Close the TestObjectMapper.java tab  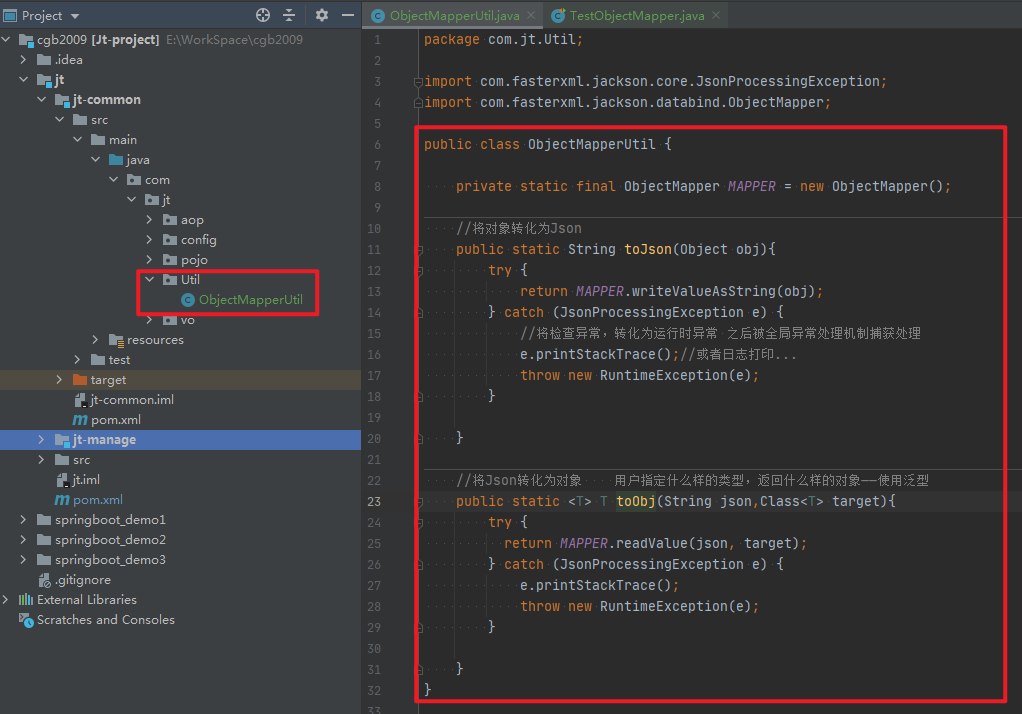(x=716, y=15)
